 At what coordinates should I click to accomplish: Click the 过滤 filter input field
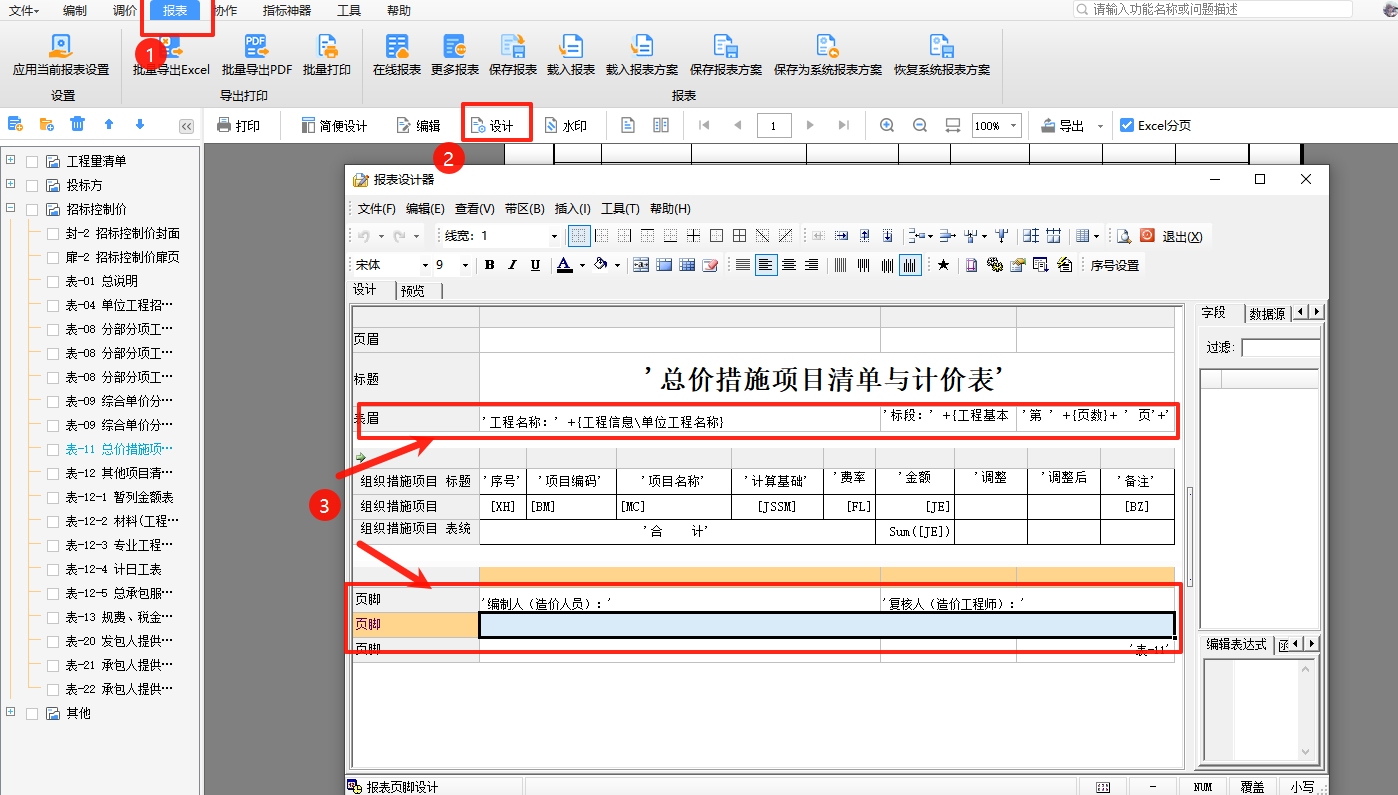point(1281,348)
